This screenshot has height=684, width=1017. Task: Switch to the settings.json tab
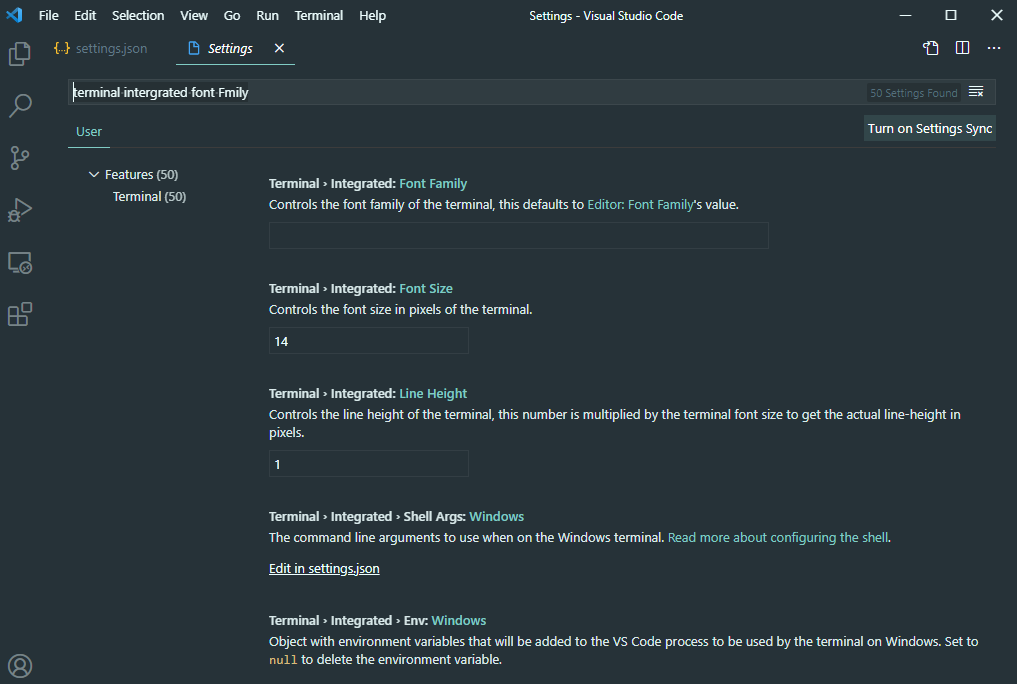101,49
